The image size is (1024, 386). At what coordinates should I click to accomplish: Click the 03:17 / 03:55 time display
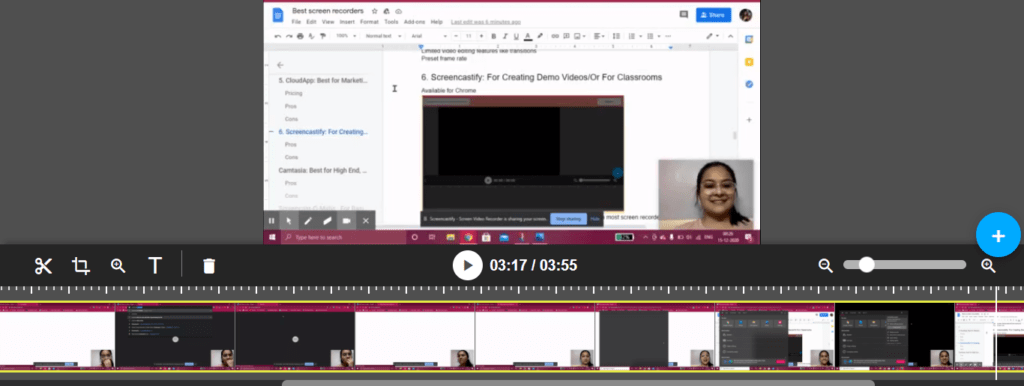[x=534, y=266]
